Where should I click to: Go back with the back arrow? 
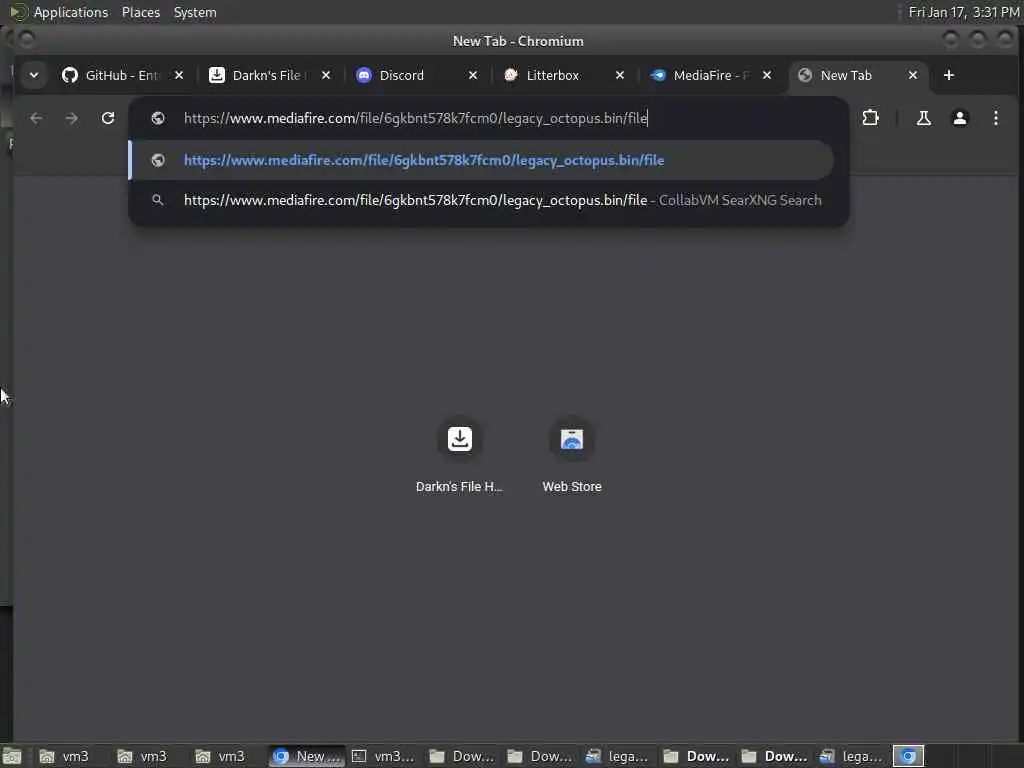36,118
